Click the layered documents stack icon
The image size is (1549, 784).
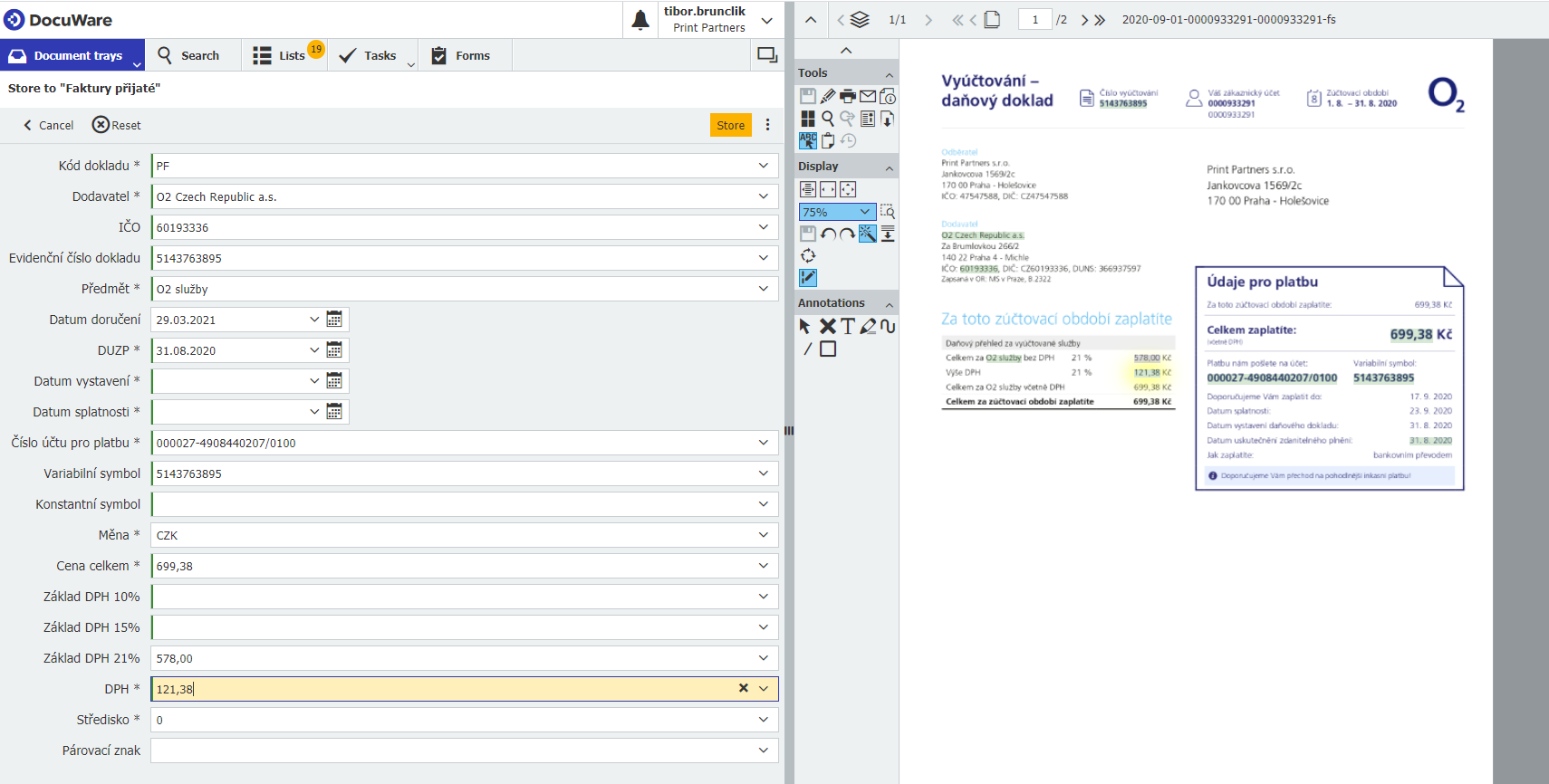point(860,19)
